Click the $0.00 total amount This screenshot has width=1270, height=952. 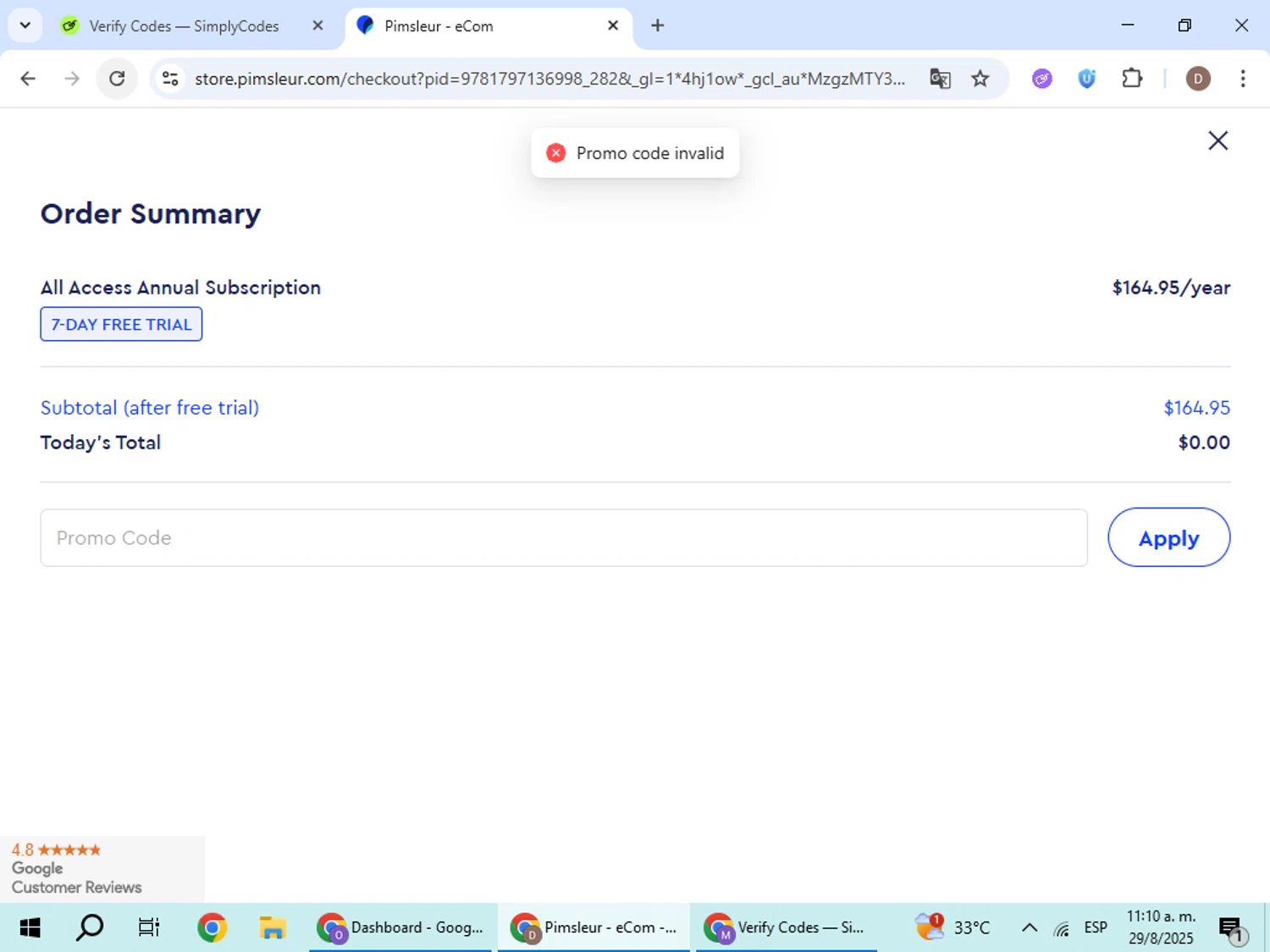point(1204,443)
